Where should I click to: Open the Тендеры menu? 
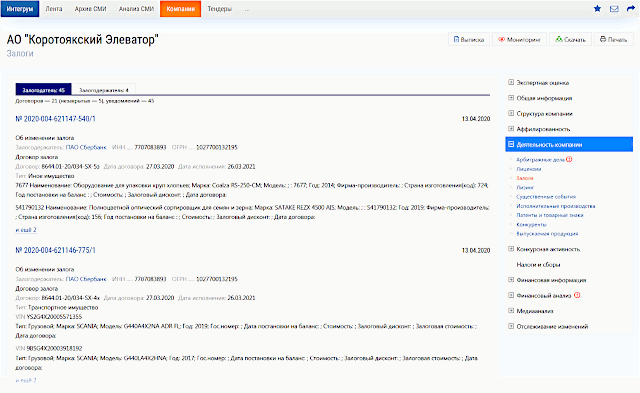tap(220, 9)
